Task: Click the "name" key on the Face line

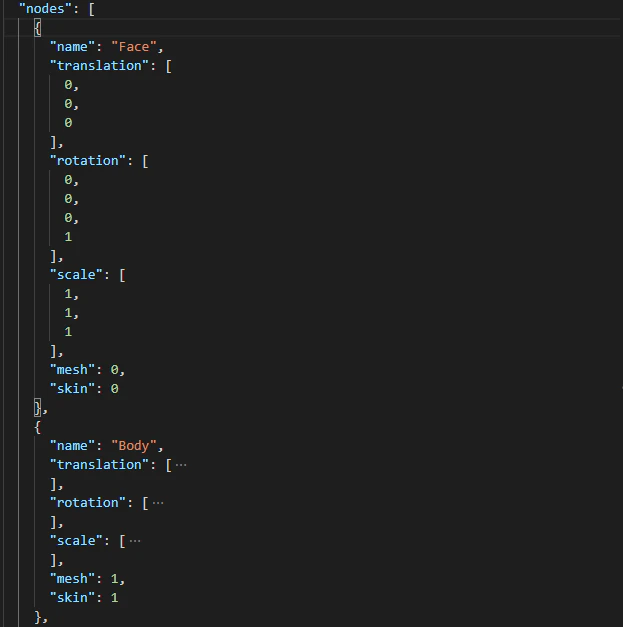Action: 72,46
